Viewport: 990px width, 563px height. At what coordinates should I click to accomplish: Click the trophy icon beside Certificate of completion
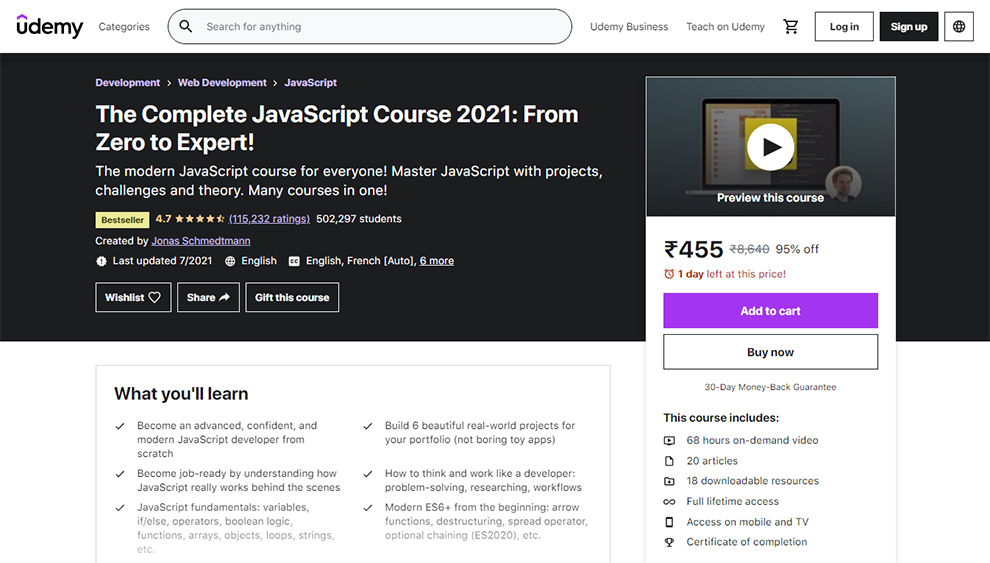point(669,542)
